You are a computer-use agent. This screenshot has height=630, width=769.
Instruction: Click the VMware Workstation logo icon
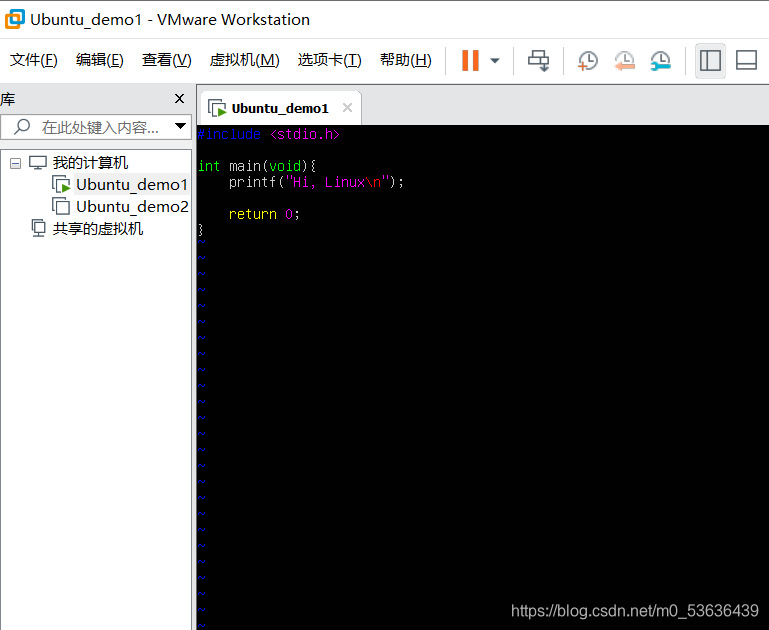coord(15,20)
